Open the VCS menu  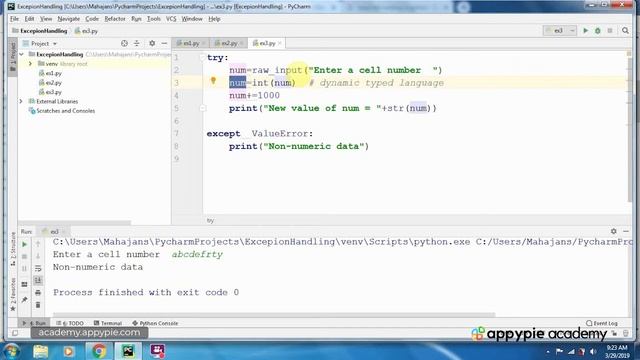[171, 19]
